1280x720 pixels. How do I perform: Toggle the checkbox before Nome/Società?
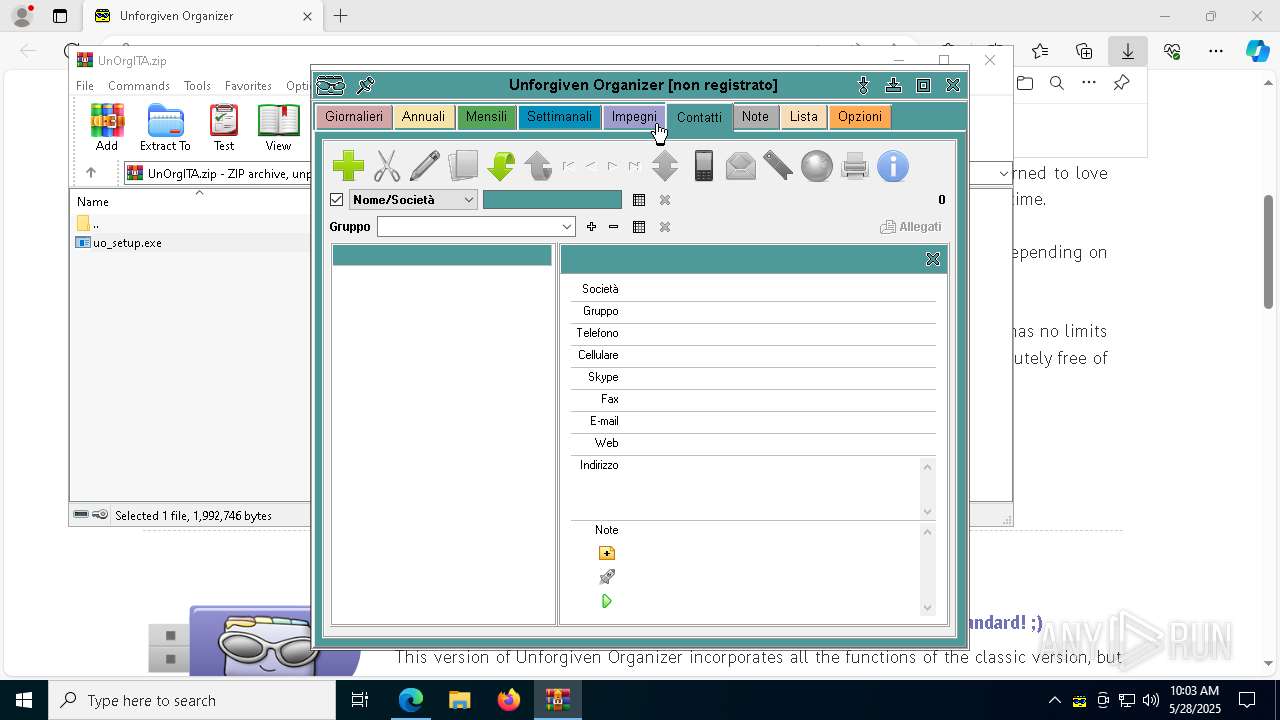337,200
